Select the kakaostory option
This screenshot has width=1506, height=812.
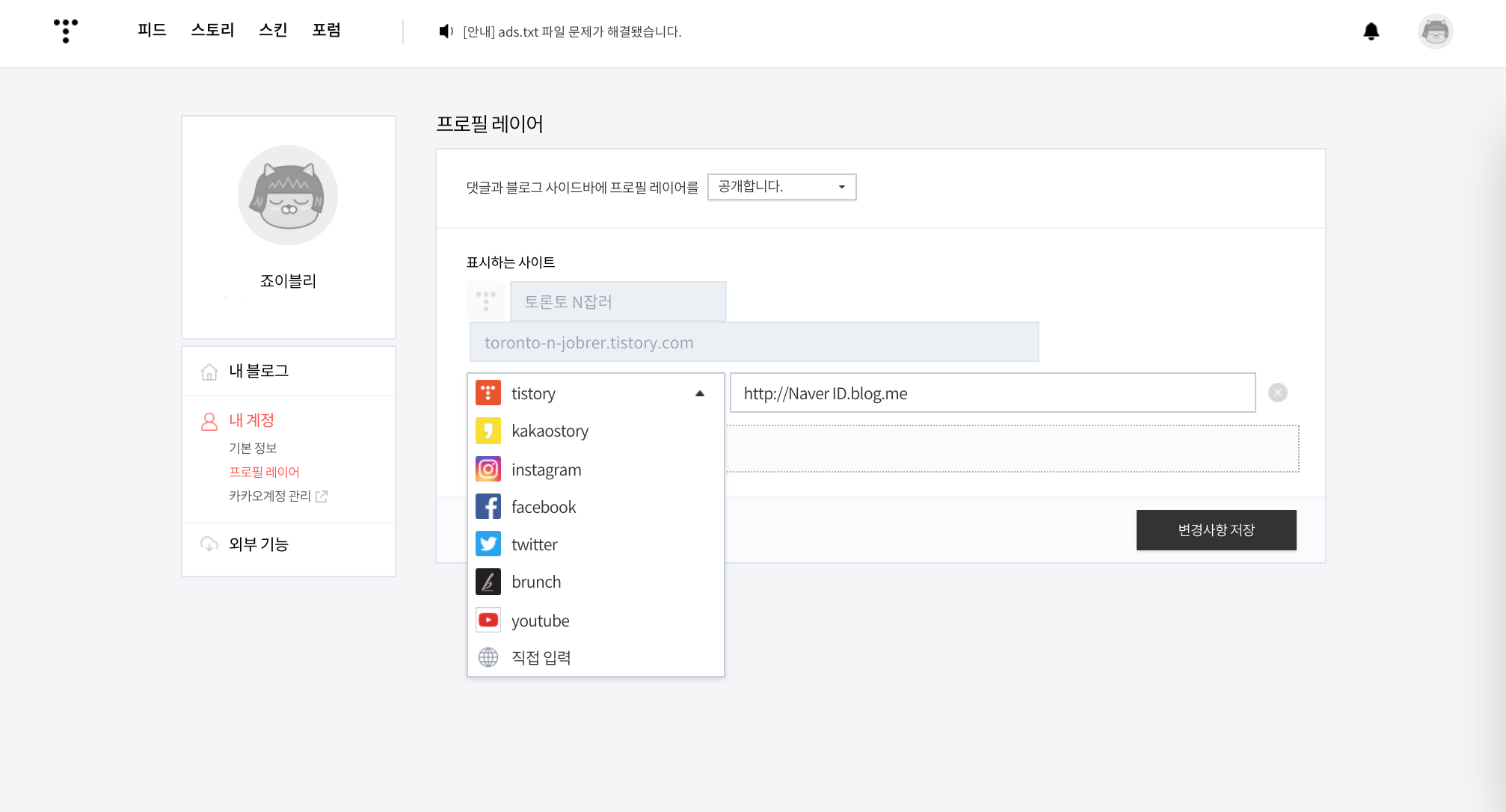550,431
